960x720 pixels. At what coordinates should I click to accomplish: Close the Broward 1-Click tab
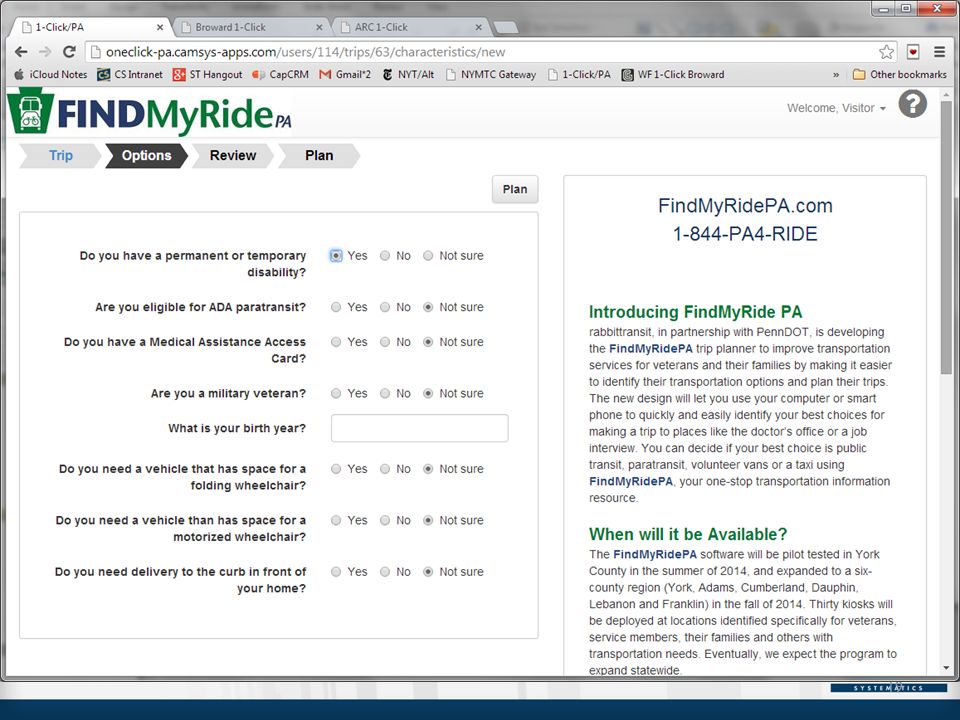coord(319,28)
